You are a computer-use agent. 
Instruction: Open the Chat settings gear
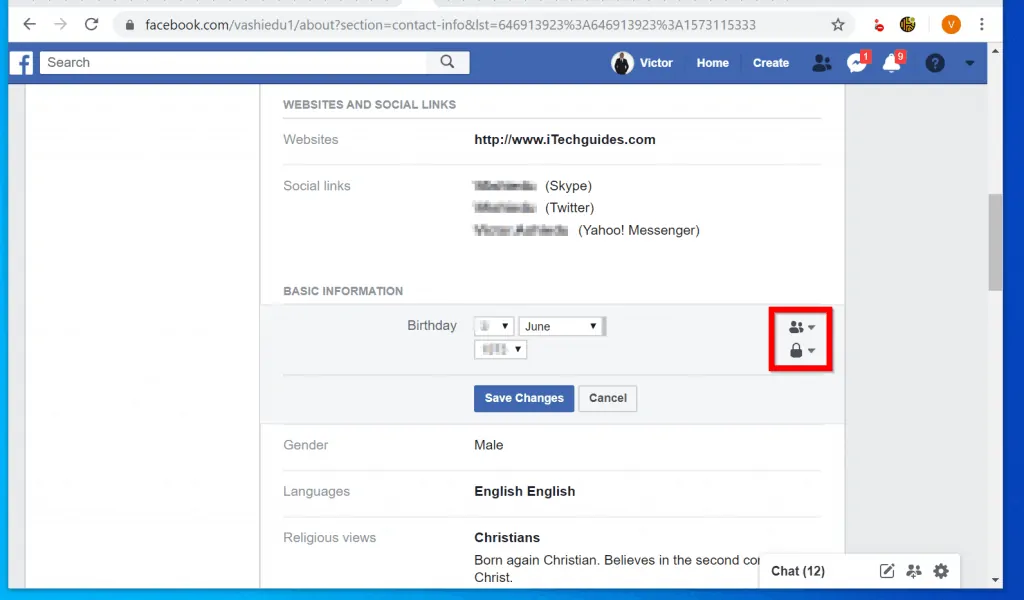pos(940,571)
